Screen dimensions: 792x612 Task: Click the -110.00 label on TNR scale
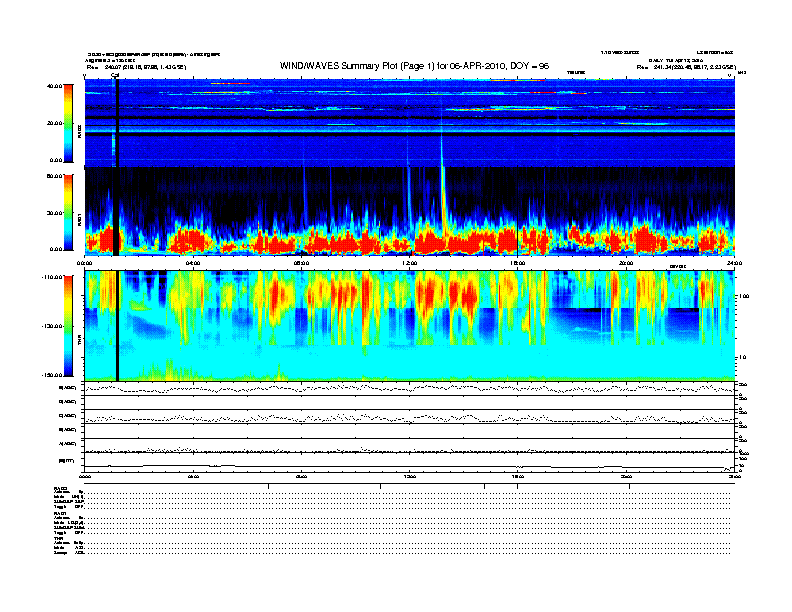(x=52, y=277)
